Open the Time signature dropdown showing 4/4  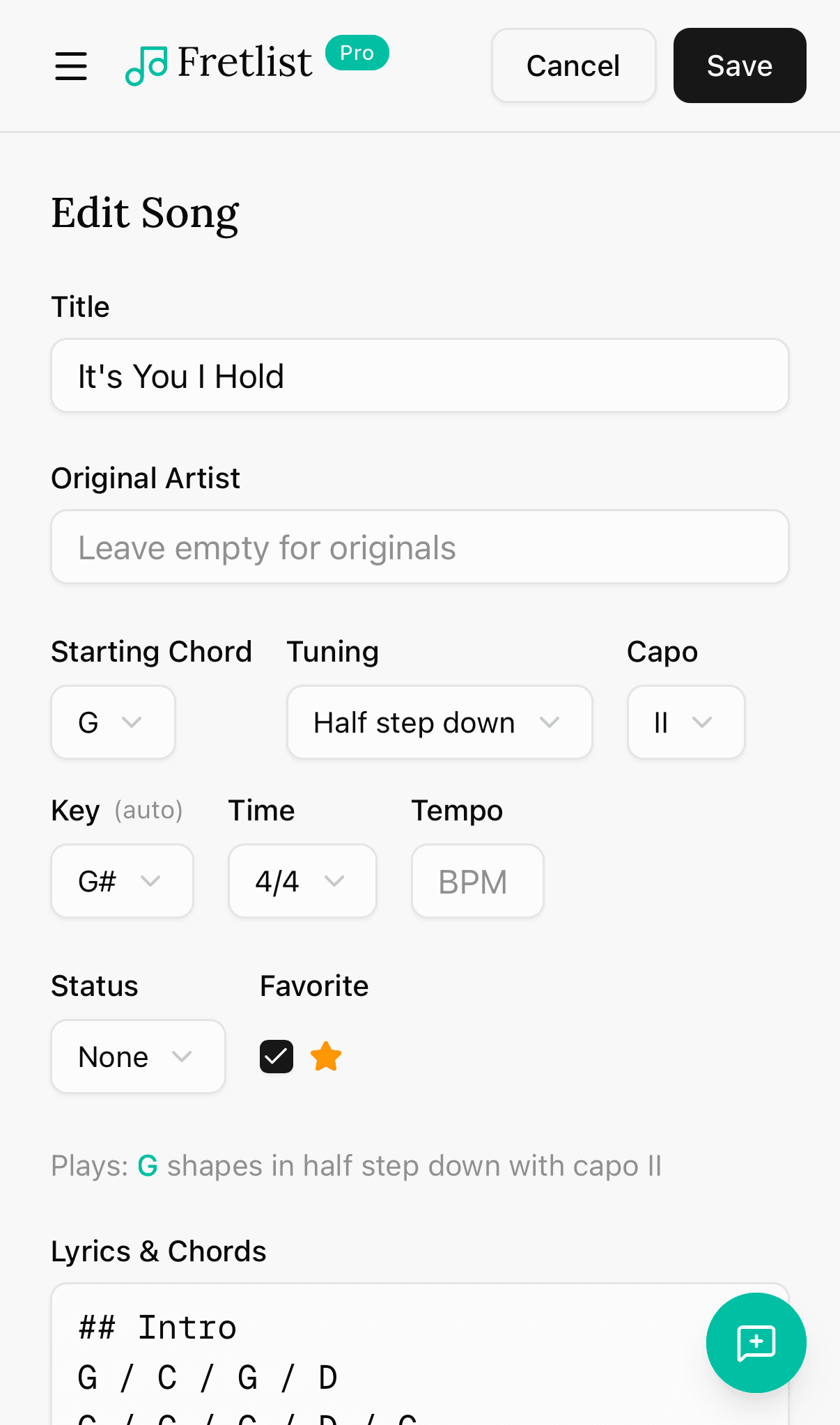click(302, 880)
